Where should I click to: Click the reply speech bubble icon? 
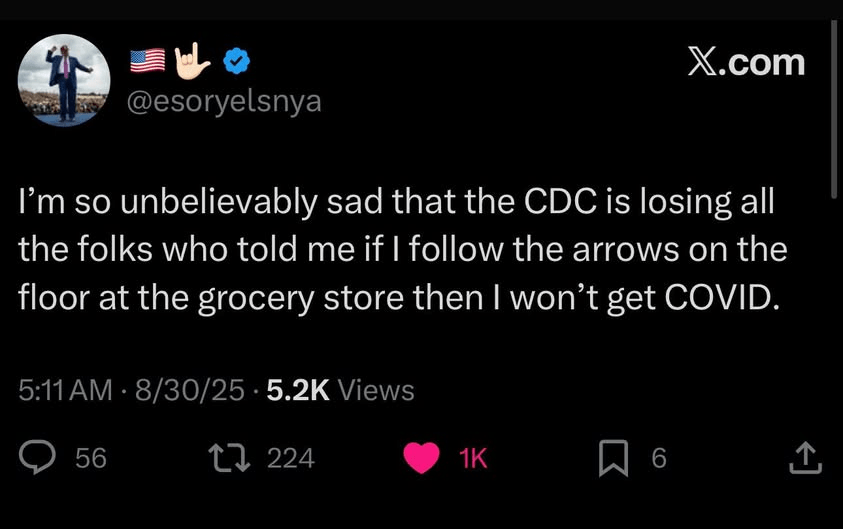(x=38, y=458)
